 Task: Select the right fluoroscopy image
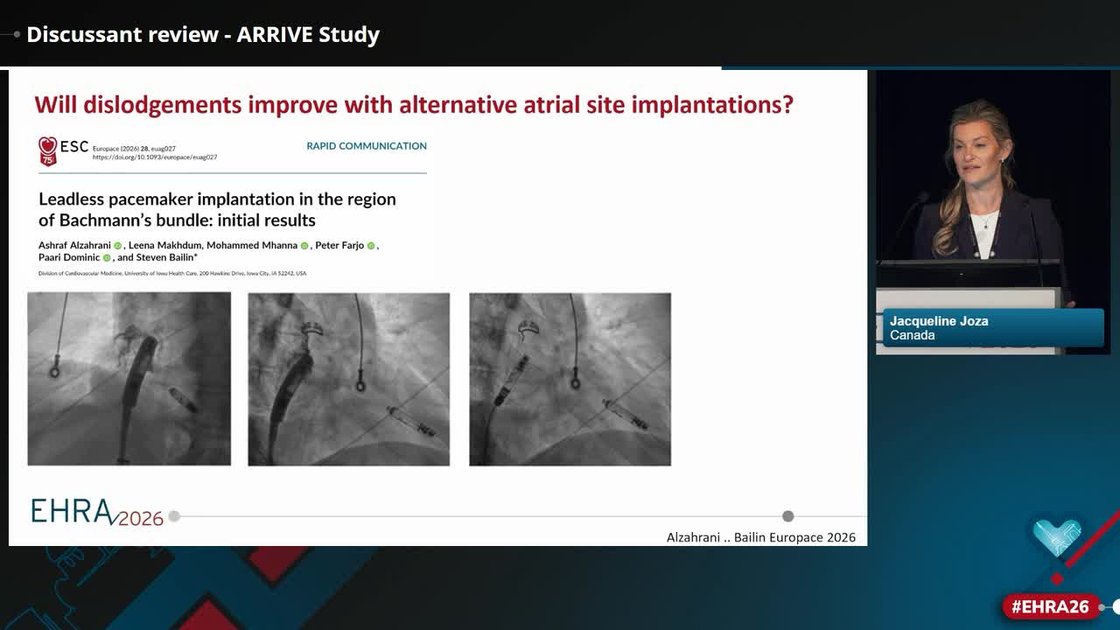570,379
